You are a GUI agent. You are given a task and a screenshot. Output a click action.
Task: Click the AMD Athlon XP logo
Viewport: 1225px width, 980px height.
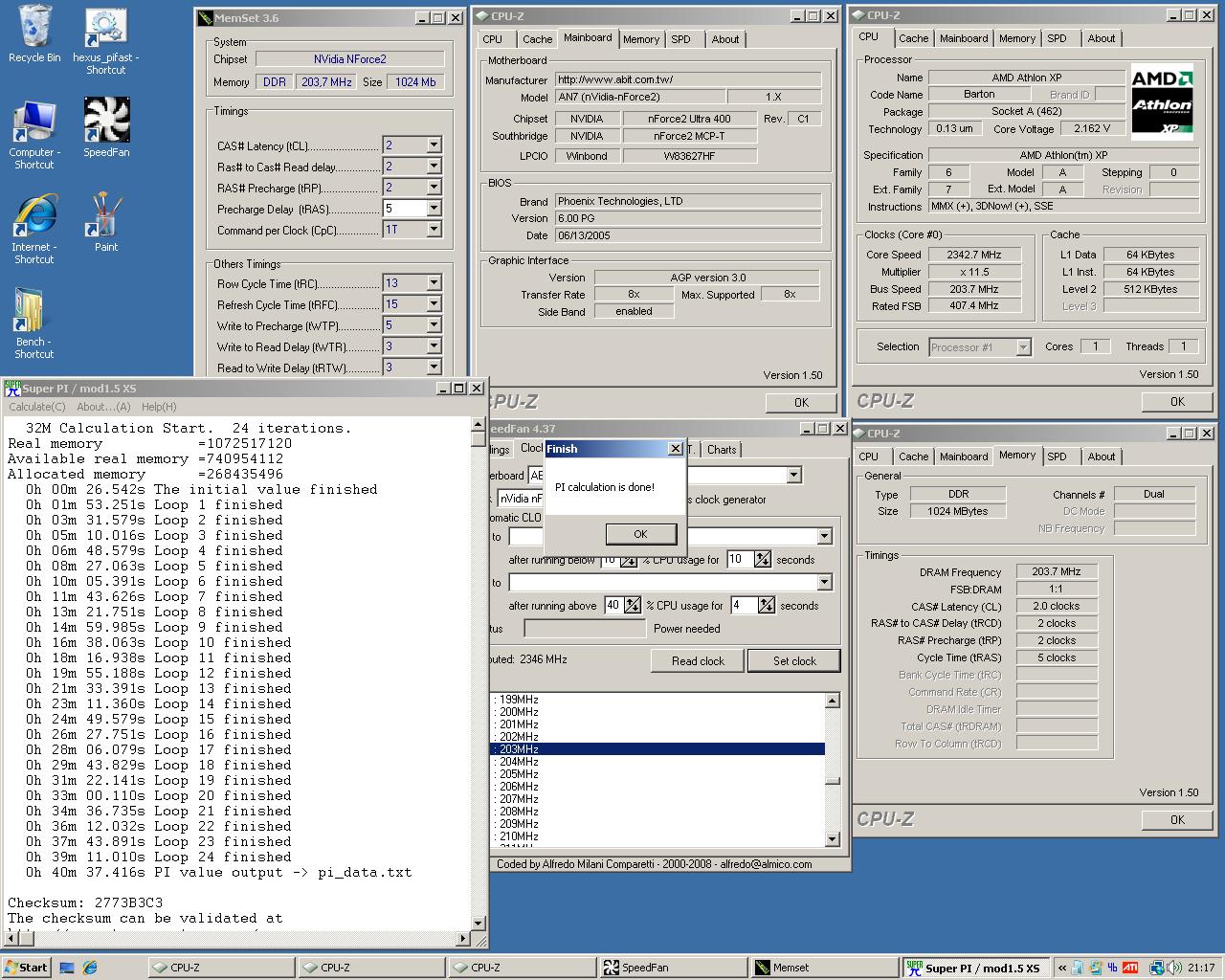click(1162, 101)
